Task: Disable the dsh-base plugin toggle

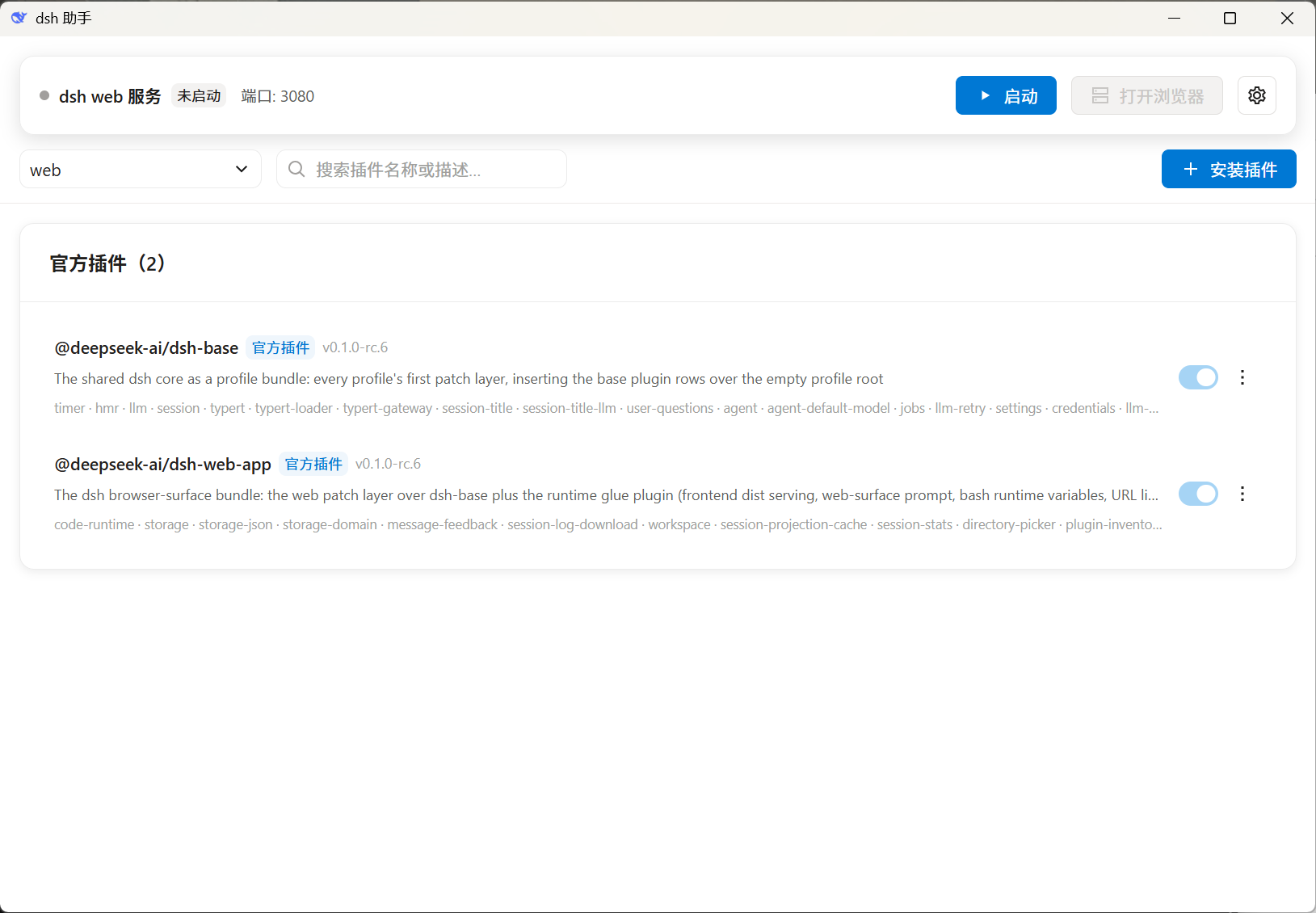Action: [x=1198, y=377]
